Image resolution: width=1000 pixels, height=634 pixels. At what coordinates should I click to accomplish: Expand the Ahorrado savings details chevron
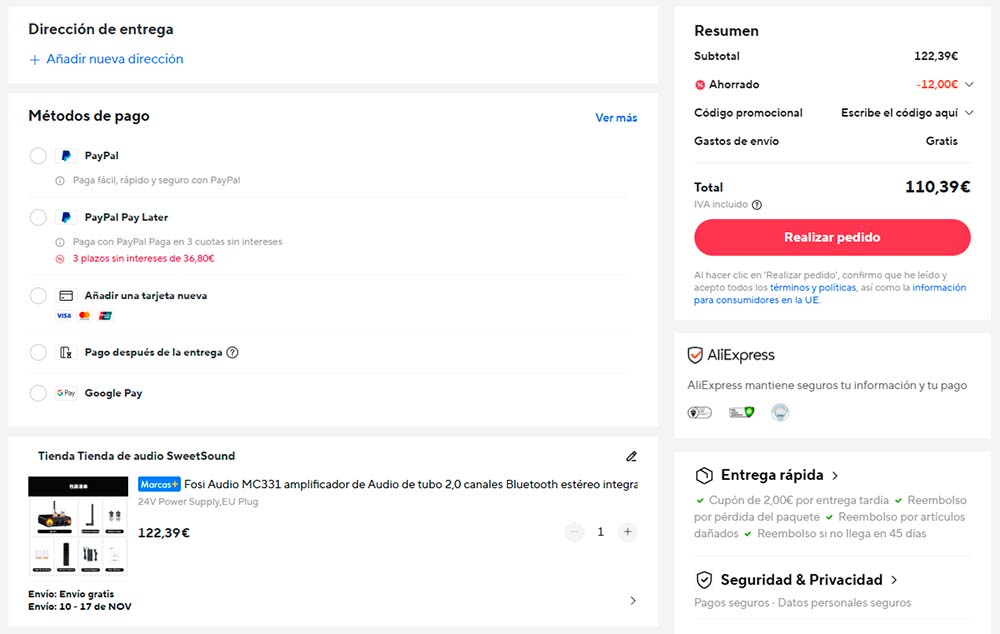[969, 85]
